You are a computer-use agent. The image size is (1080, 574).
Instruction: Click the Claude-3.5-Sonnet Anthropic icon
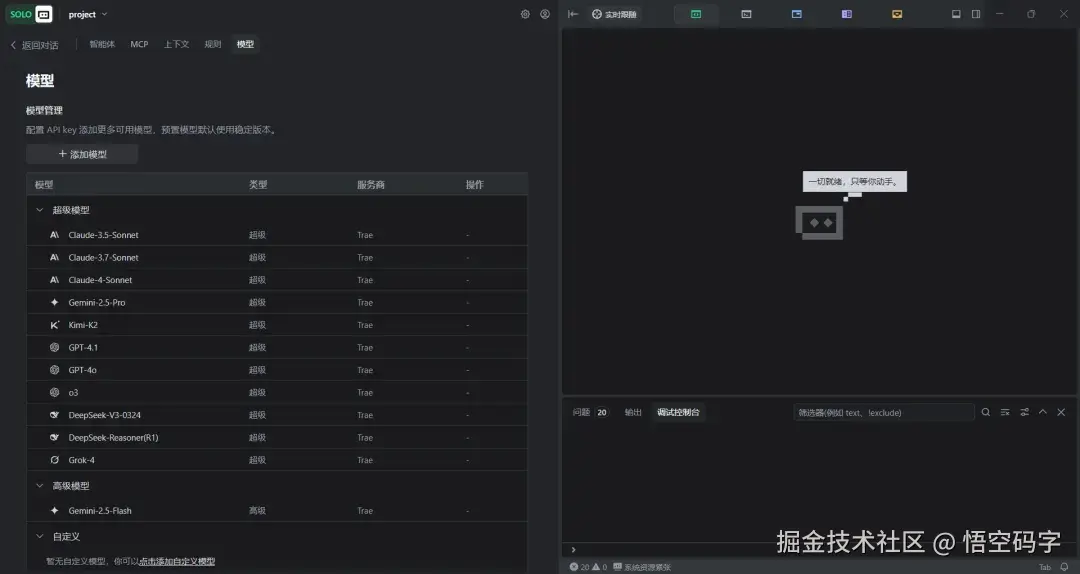point(54,235)
